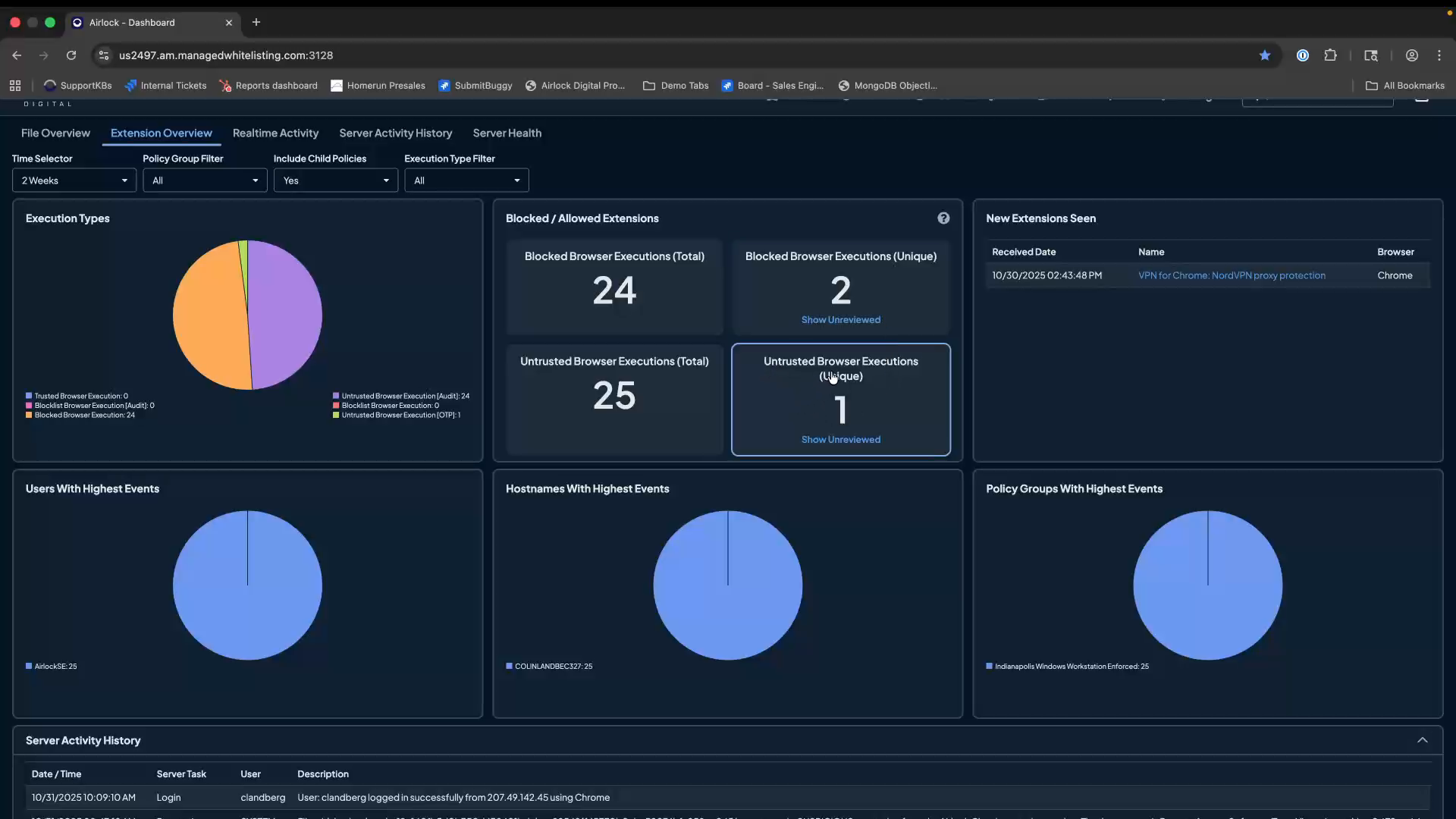This screenshot has height=819, width=1456.
Task: Switch to the Realtime Activity tab
Action: pos(275,133)
